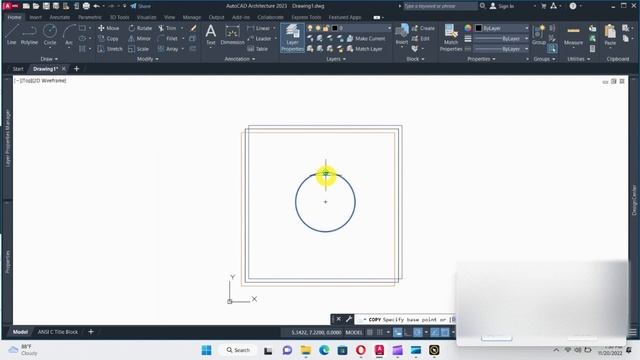Toggle grid display in status bar

[370, 332]
